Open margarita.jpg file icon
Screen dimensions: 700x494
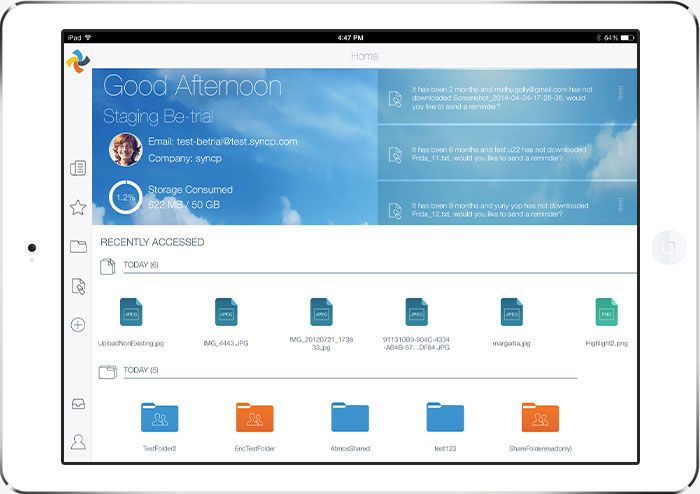tap(512, 312)
